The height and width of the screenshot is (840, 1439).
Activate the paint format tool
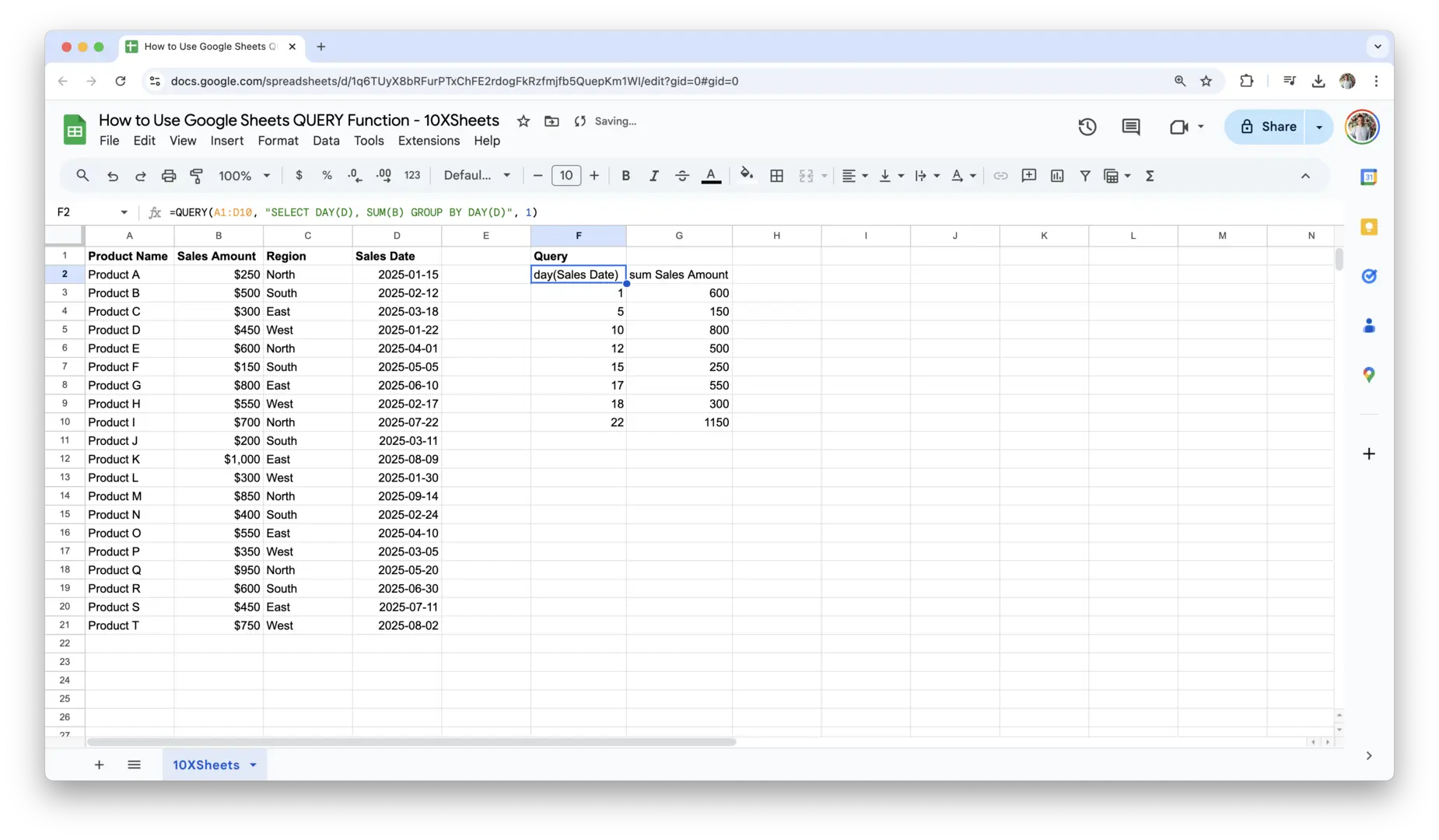(x=196, y=176)
